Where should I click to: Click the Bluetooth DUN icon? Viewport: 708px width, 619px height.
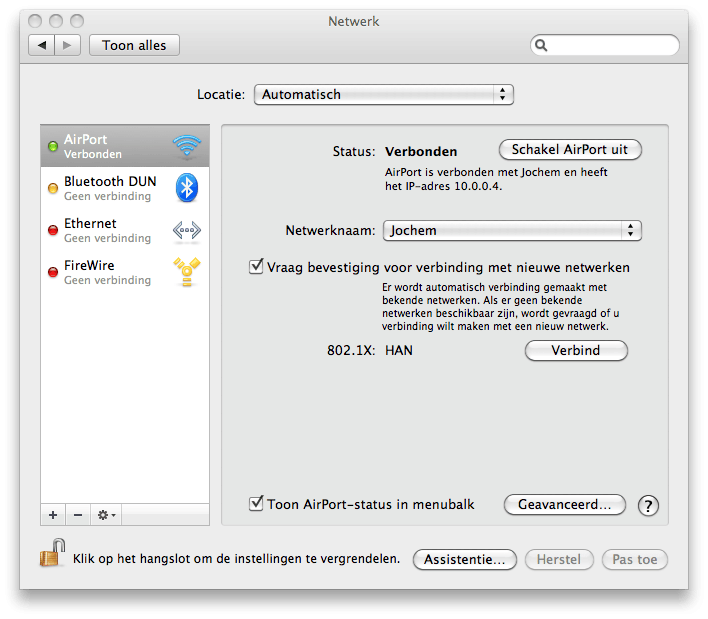click(x=186, y=188)
